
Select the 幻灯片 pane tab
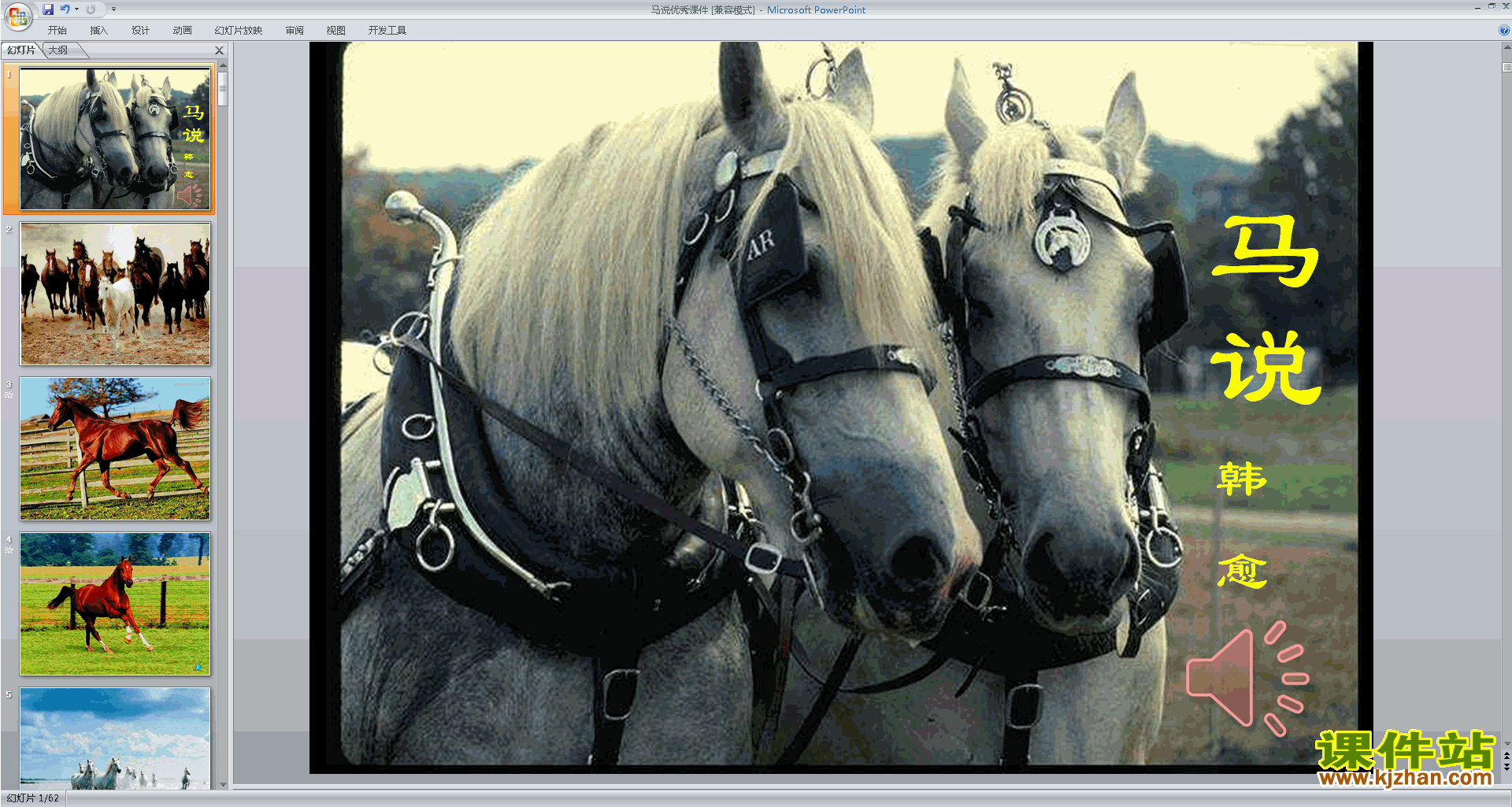21,50
